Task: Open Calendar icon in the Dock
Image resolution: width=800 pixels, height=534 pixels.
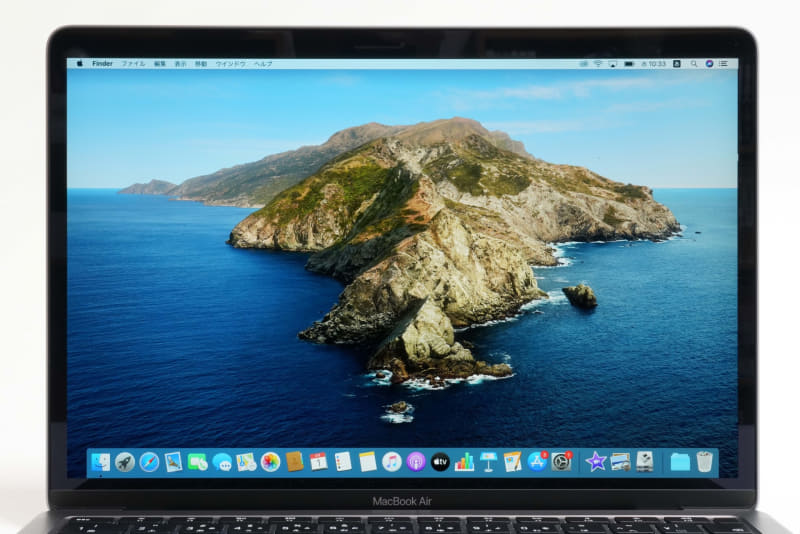Action: point(319,462)
